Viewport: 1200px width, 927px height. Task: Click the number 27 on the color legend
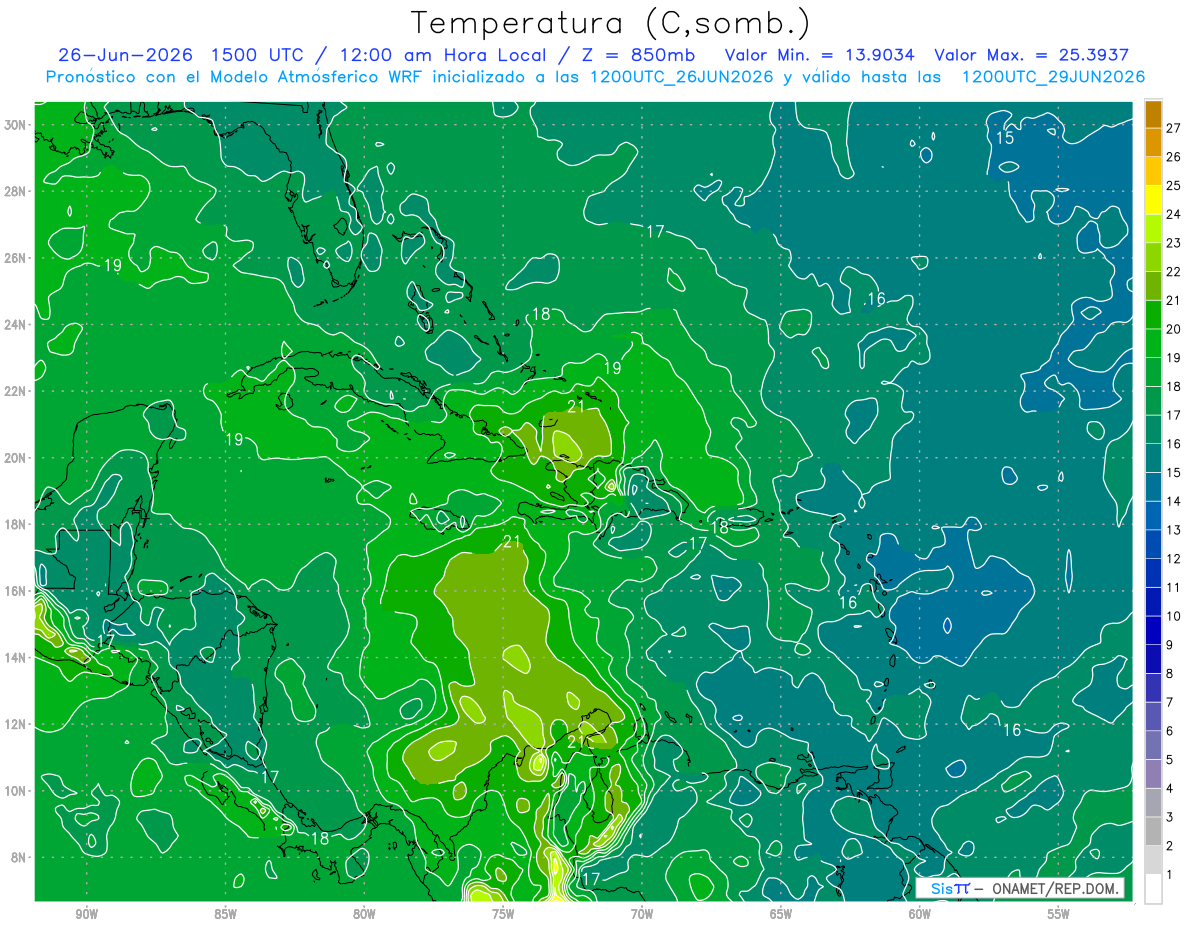[1174, 128]
